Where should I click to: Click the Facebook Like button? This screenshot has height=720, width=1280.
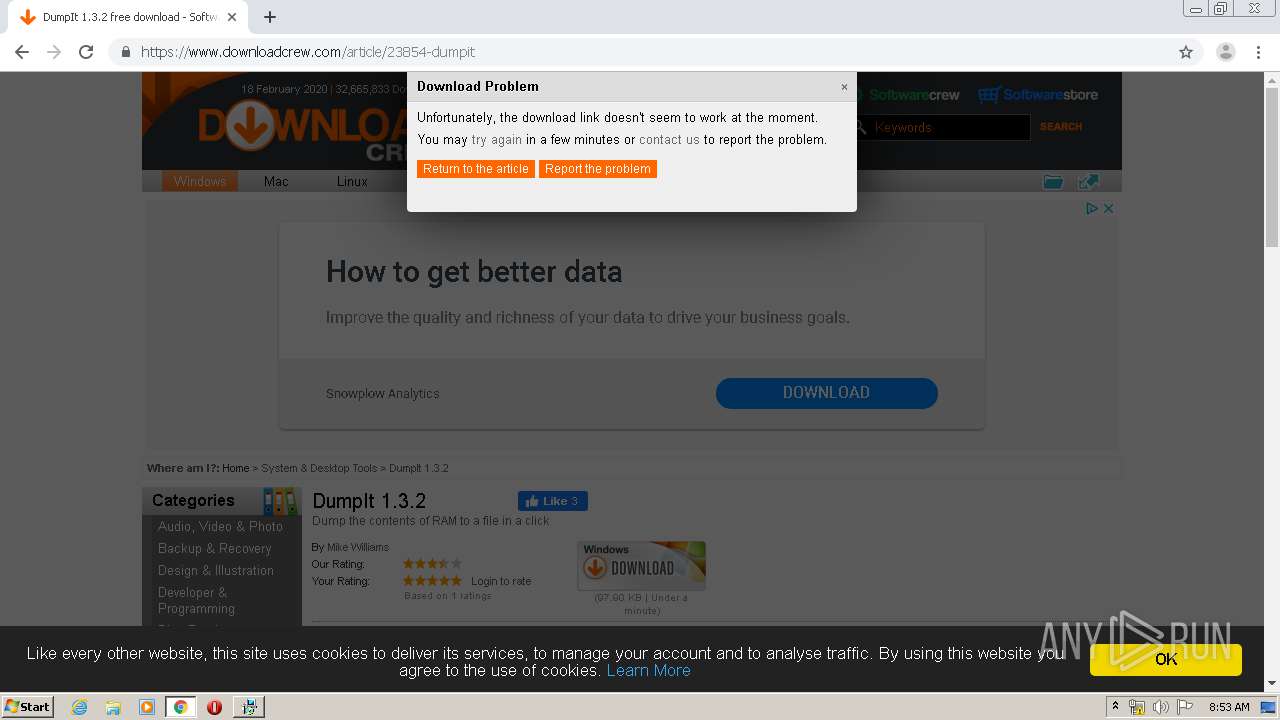(553, 501)
